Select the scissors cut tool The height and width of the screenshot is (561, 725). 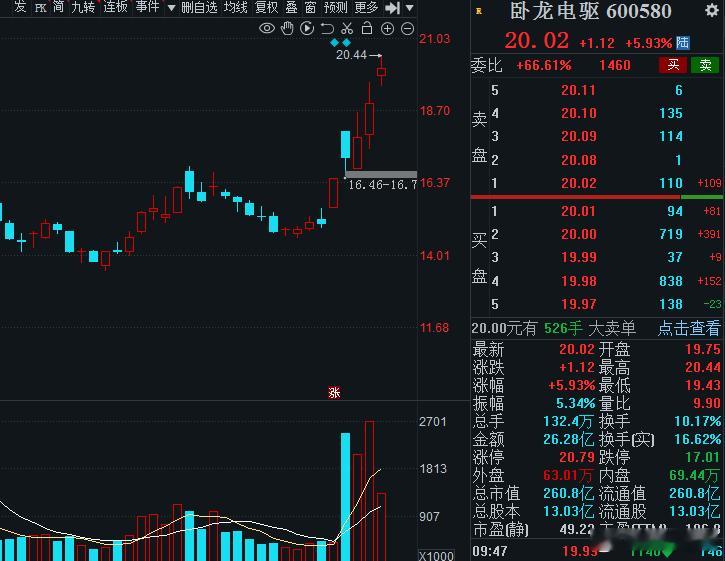(x=347, y=29)
